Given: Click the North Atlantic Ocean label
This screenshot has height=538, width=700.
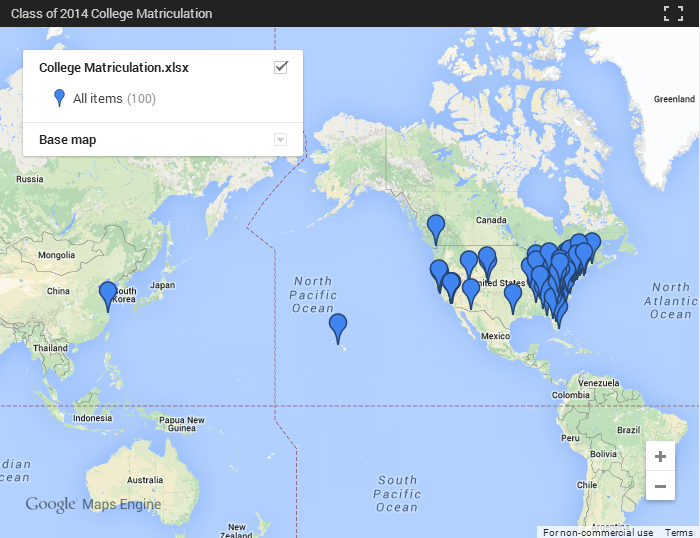Looking at the screenshot, I should pos(671,300).
